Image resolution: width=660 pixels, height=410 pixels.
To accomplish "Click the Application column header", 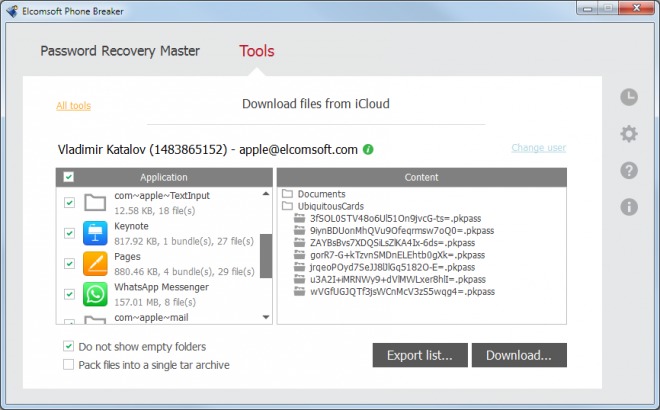I will pyautogui.click(x=164, y=177).
